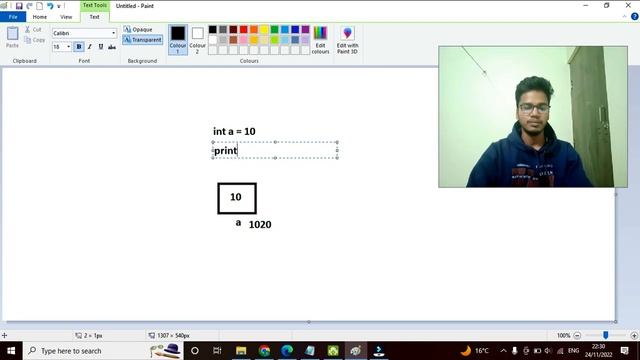This screenshot has height=360, width=640.
Task: Select the Colour 2 background button
Action: click(198, 40)
